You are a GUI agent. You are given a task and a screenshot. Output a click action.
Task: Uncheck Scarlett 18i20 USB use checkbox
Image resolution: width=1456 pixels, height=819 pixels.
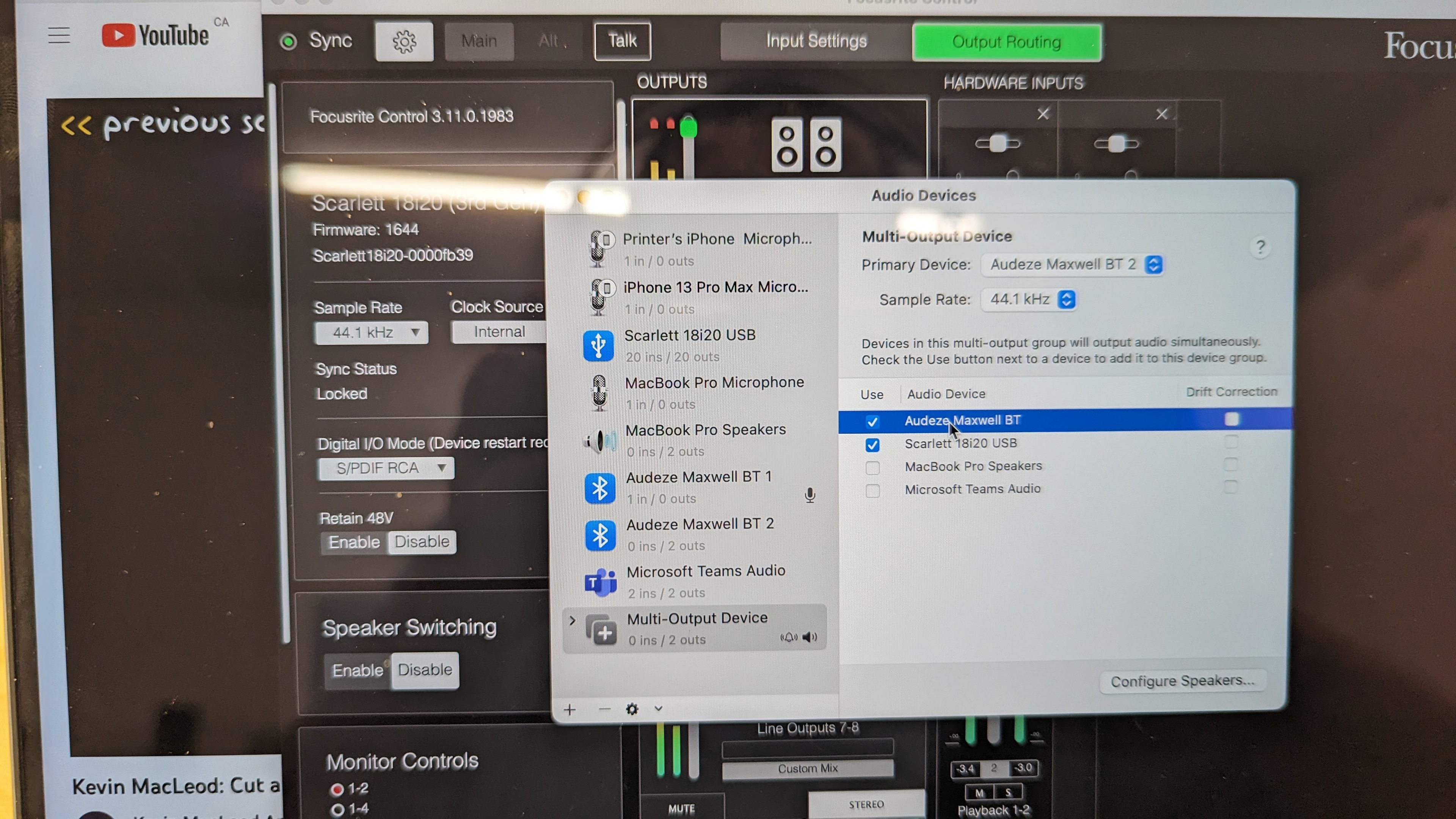[x=872, y=445]
